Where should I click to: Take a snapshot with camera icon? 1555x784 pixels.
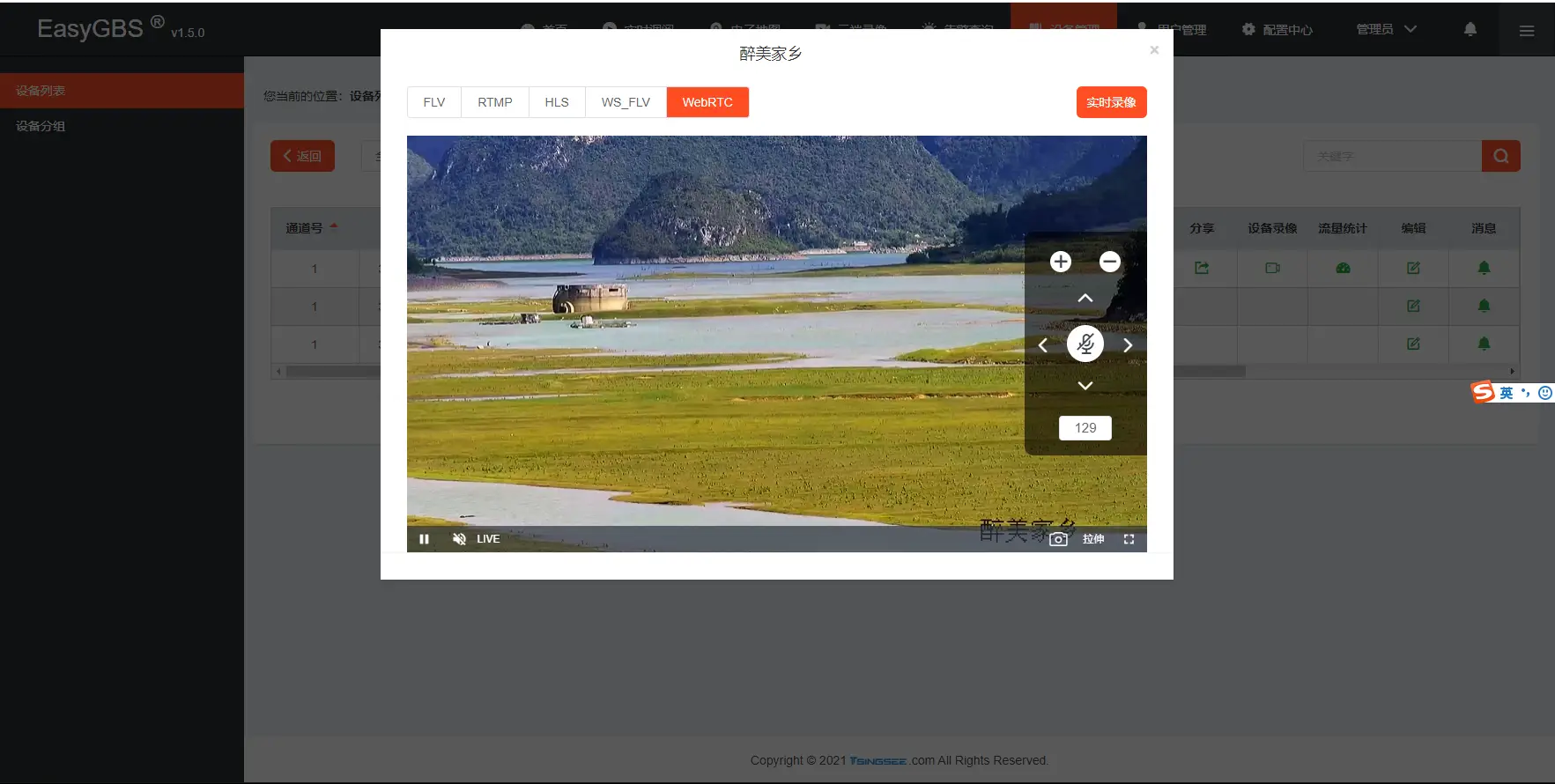click(x=1058, y=539)
